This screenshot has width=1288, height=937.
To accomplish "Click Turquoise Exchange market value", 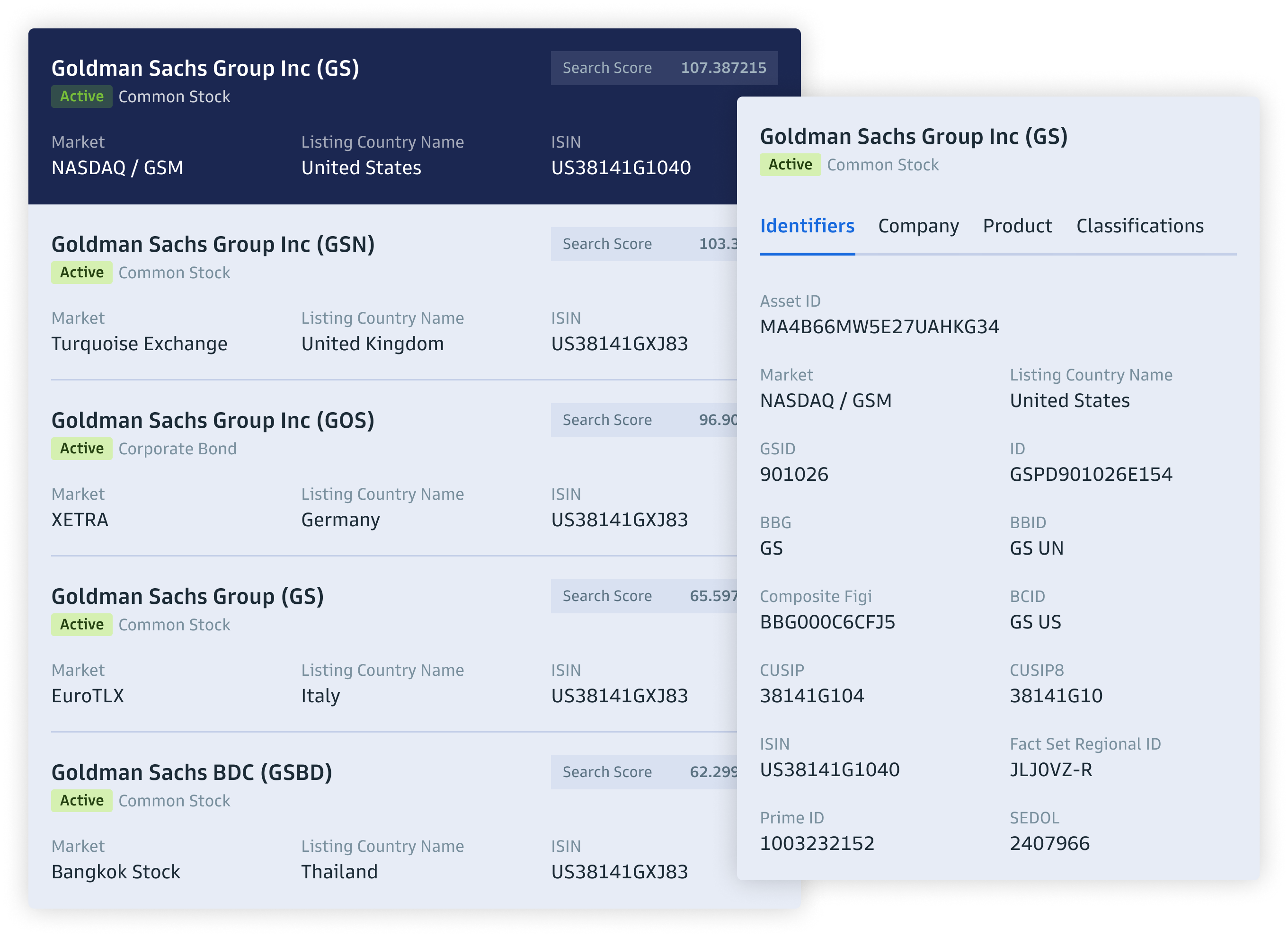I will pyautogui.click(x=139, y=344).
